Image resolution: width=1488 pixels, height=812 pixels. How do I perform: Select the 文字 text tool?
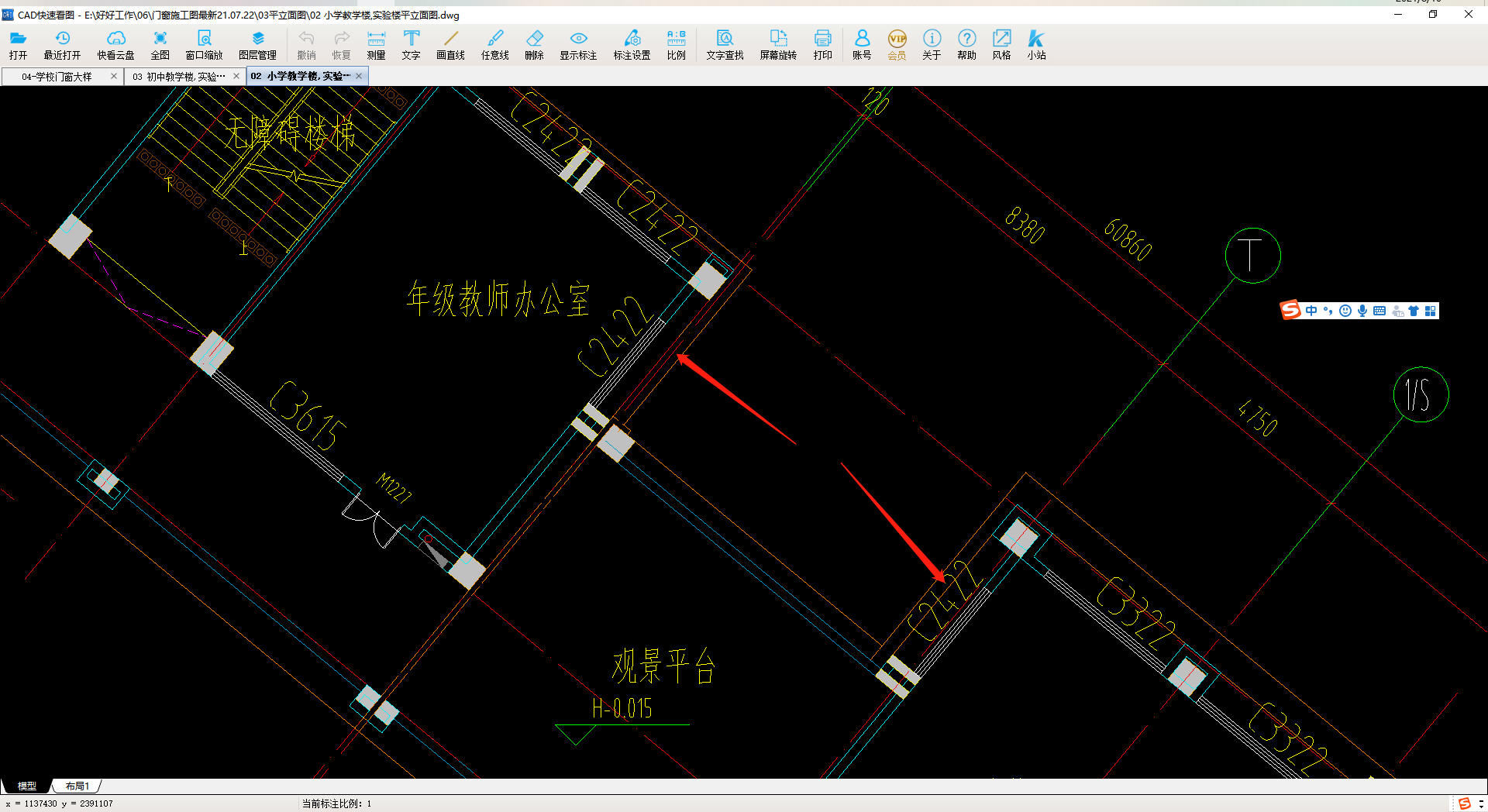click(x=411, y=45)
